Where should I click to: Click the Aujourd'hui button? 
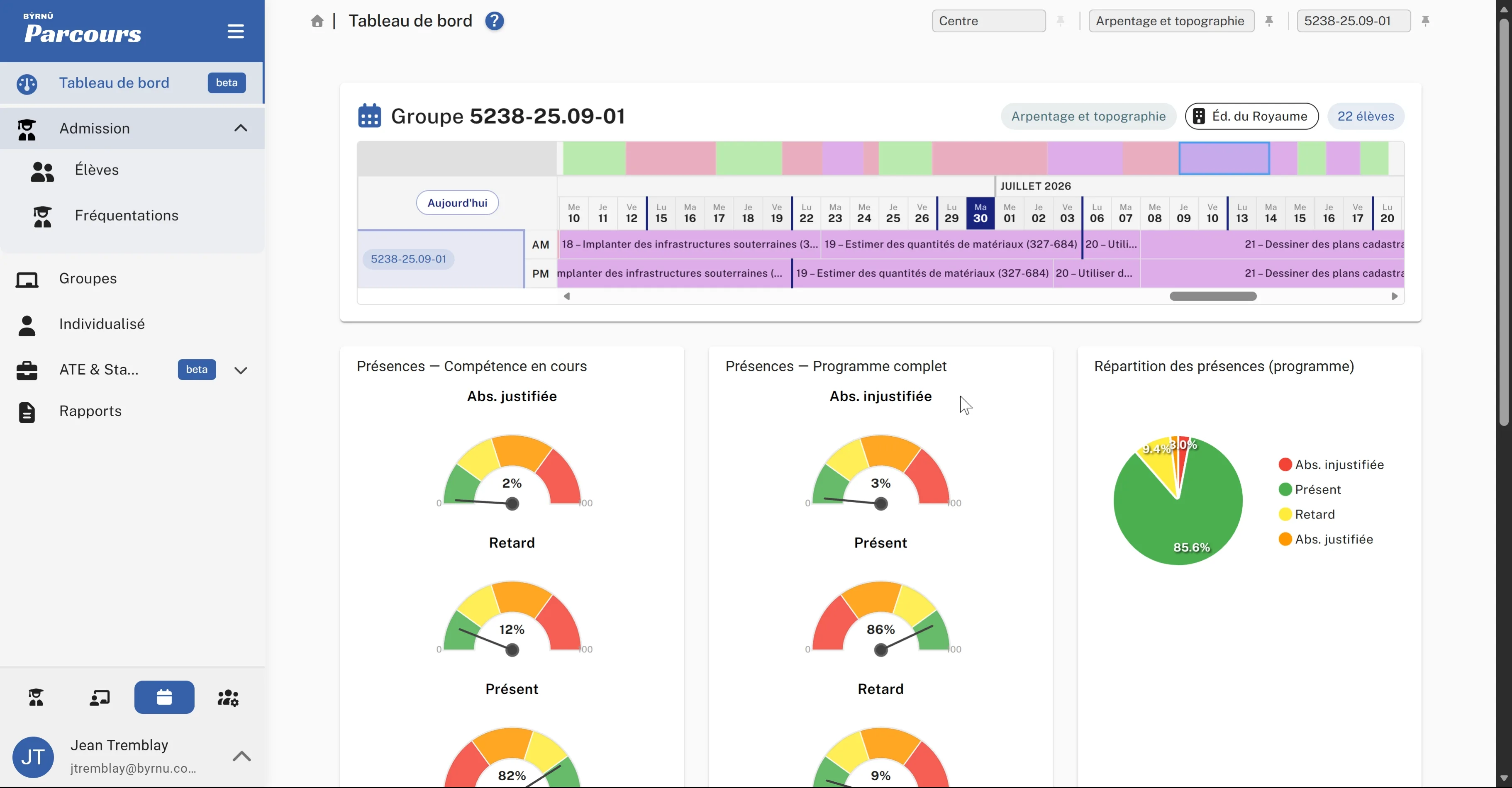click(457, 202)
